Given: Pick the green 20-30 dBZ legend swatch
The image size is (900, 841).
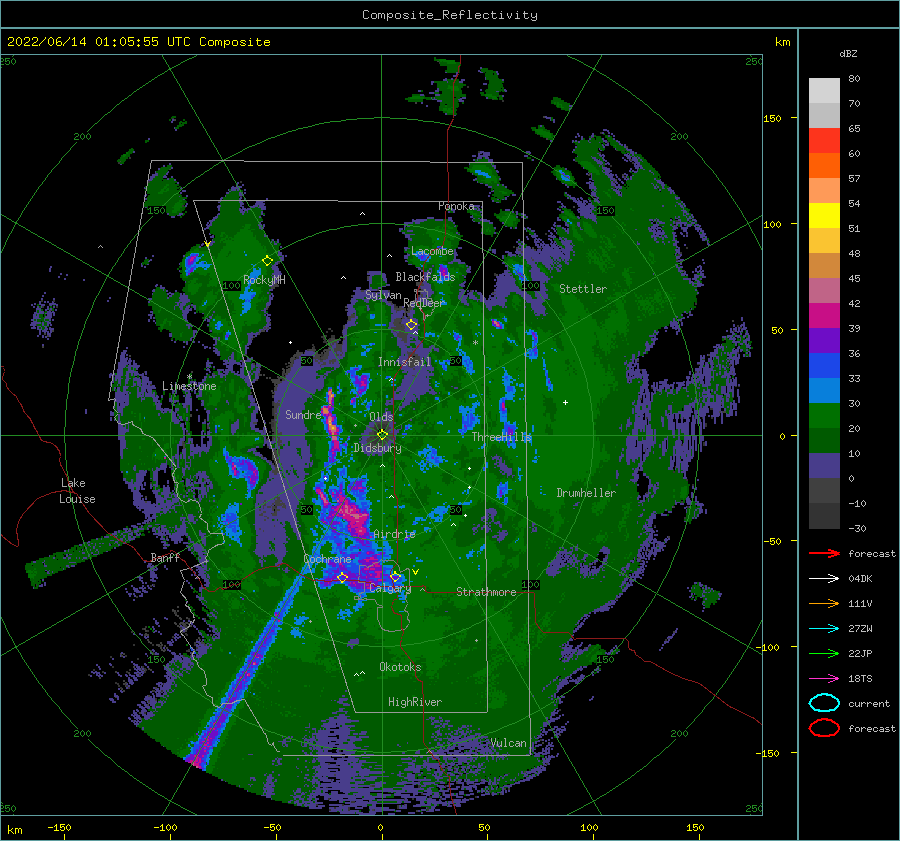Looking at the screenshot, I should pyautogui.click(x=824, y=416).
